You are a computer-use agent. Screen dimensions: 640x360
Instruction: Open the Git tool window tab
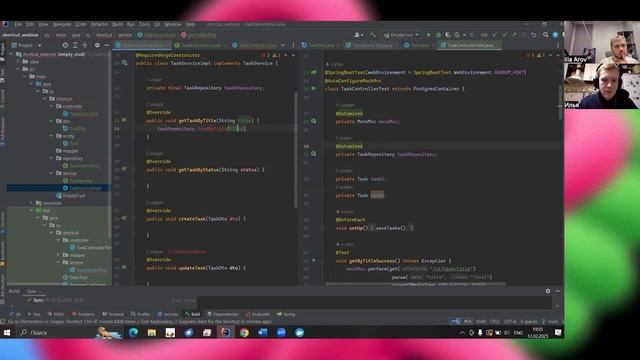pos(15,314)
